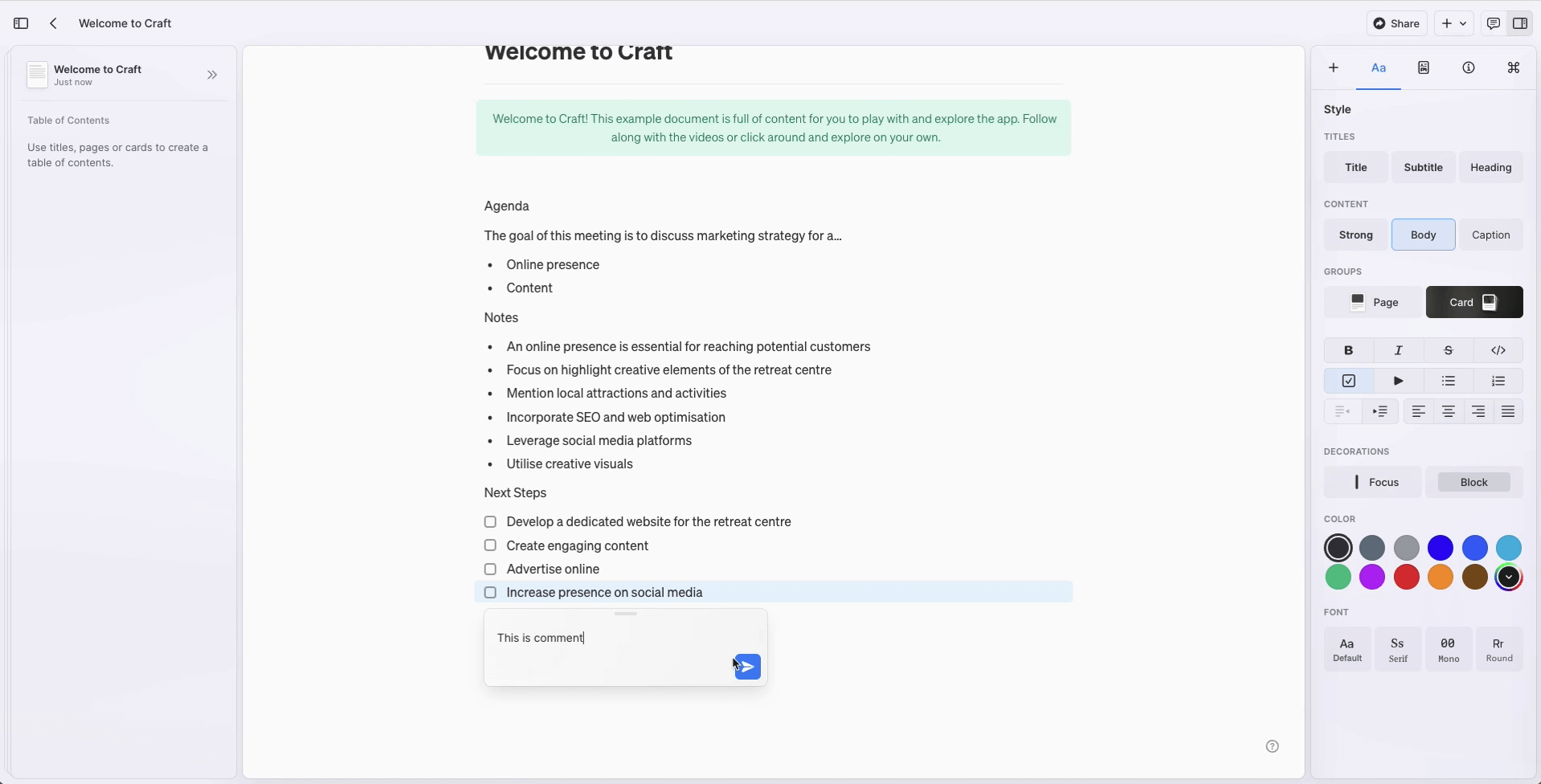Image resolution: width=1541 pixels, height=784 pixels.
Task: Convert block to numbered list
Action: click(x=1498, y=381)
